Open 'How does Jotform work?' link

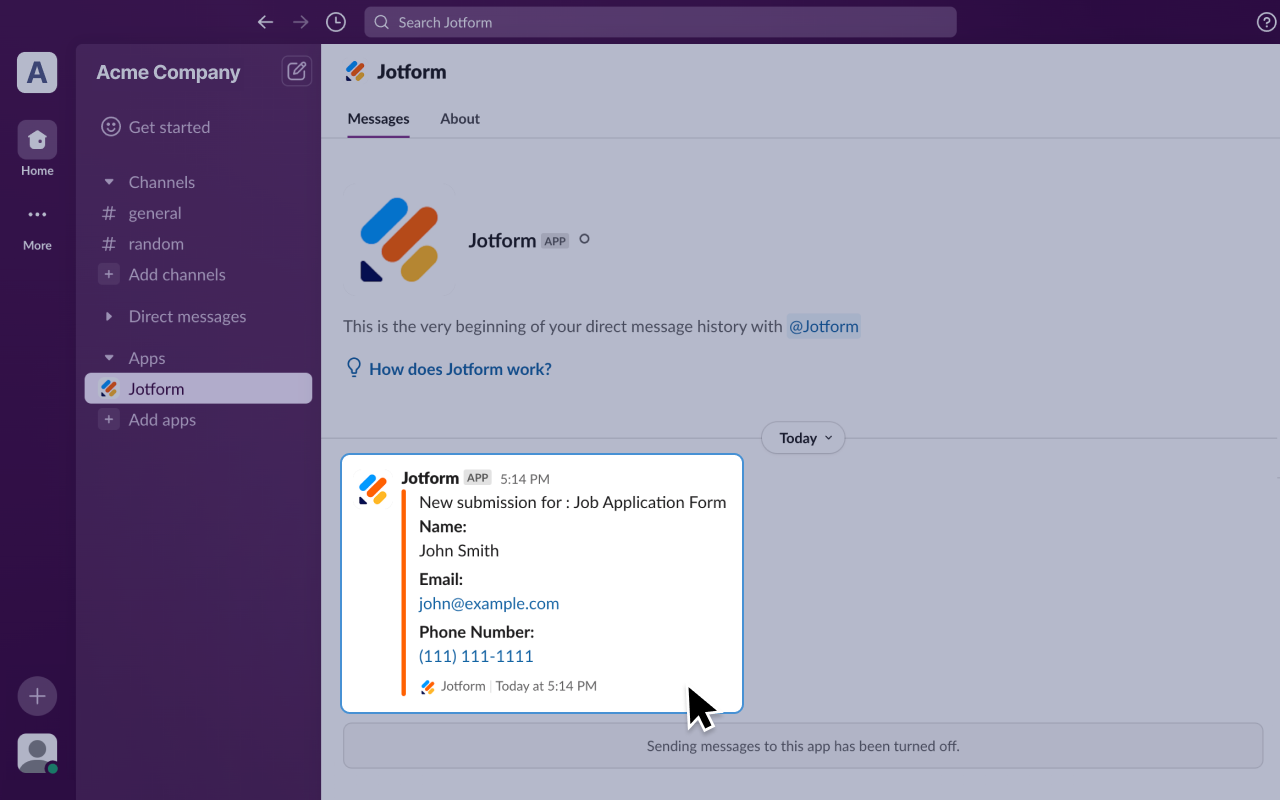tap(460, 369)
